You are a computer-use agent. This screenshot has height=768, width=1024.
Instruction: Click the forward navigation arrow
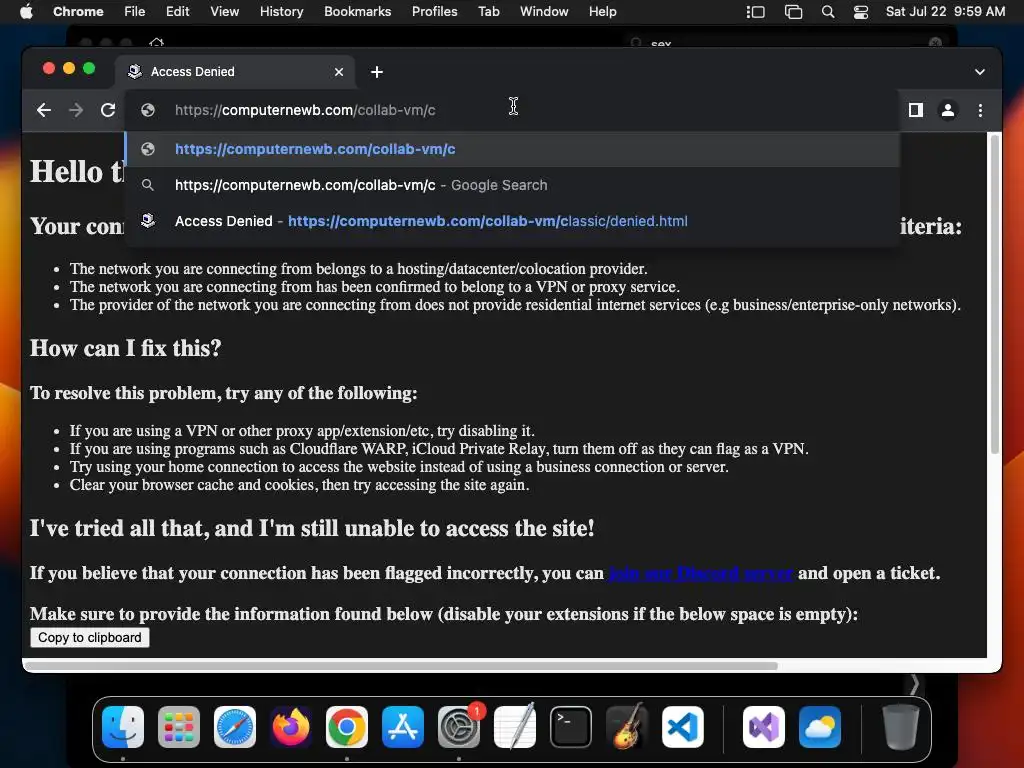tap(76, 110)
